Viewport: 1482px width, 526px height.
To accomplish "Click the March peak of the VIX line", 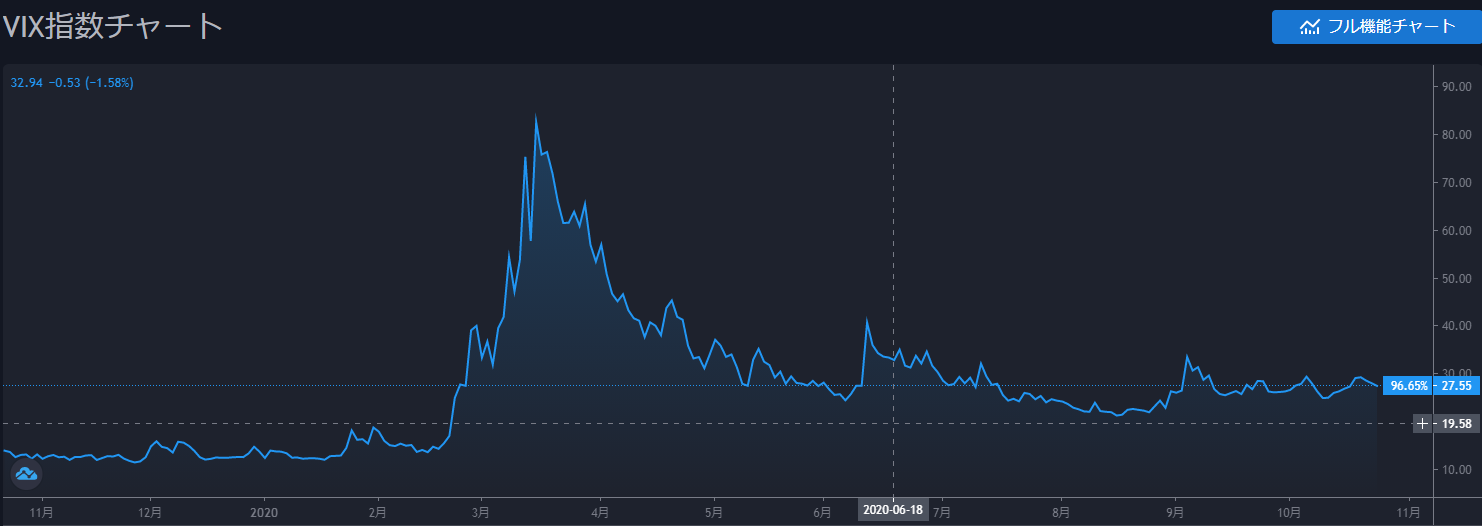I will pyautogui.click(x=536, y=118).
